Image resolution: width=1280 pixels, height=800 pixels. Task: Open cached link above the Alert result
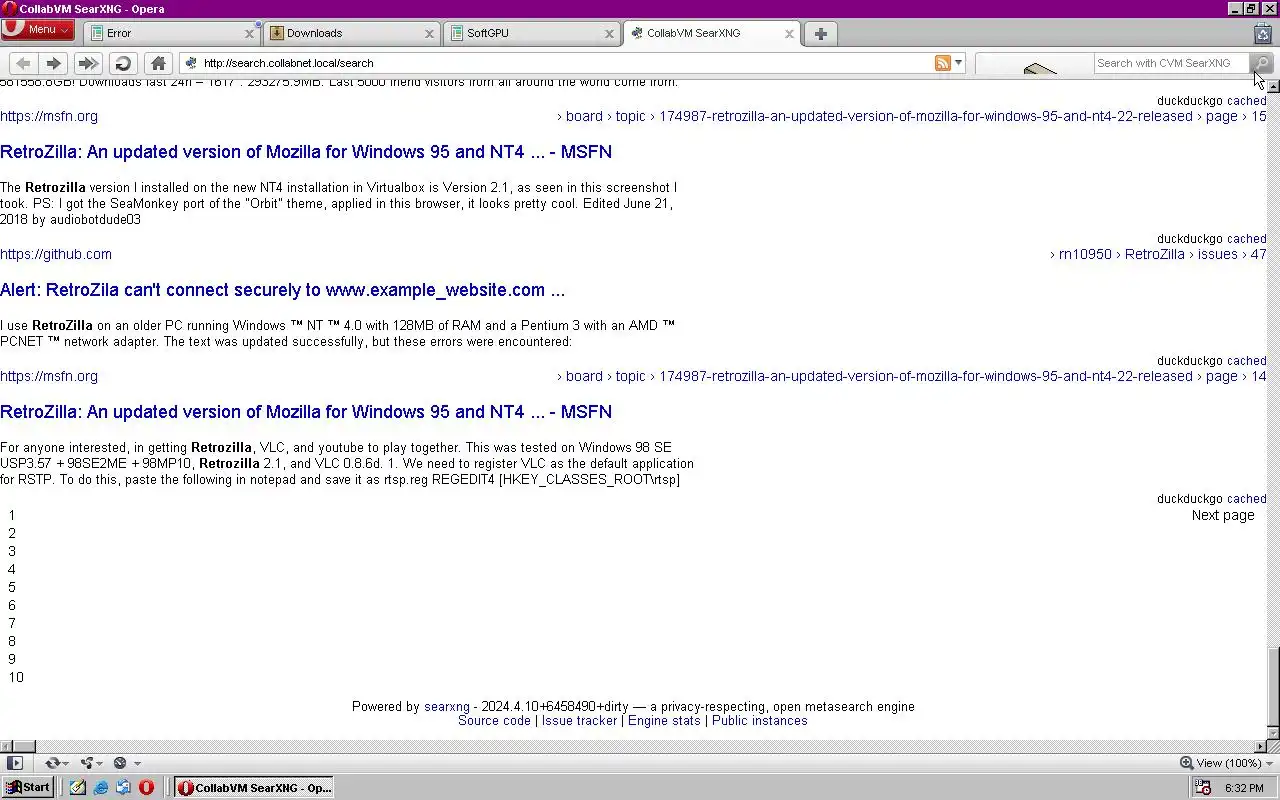click(1246, 239)
